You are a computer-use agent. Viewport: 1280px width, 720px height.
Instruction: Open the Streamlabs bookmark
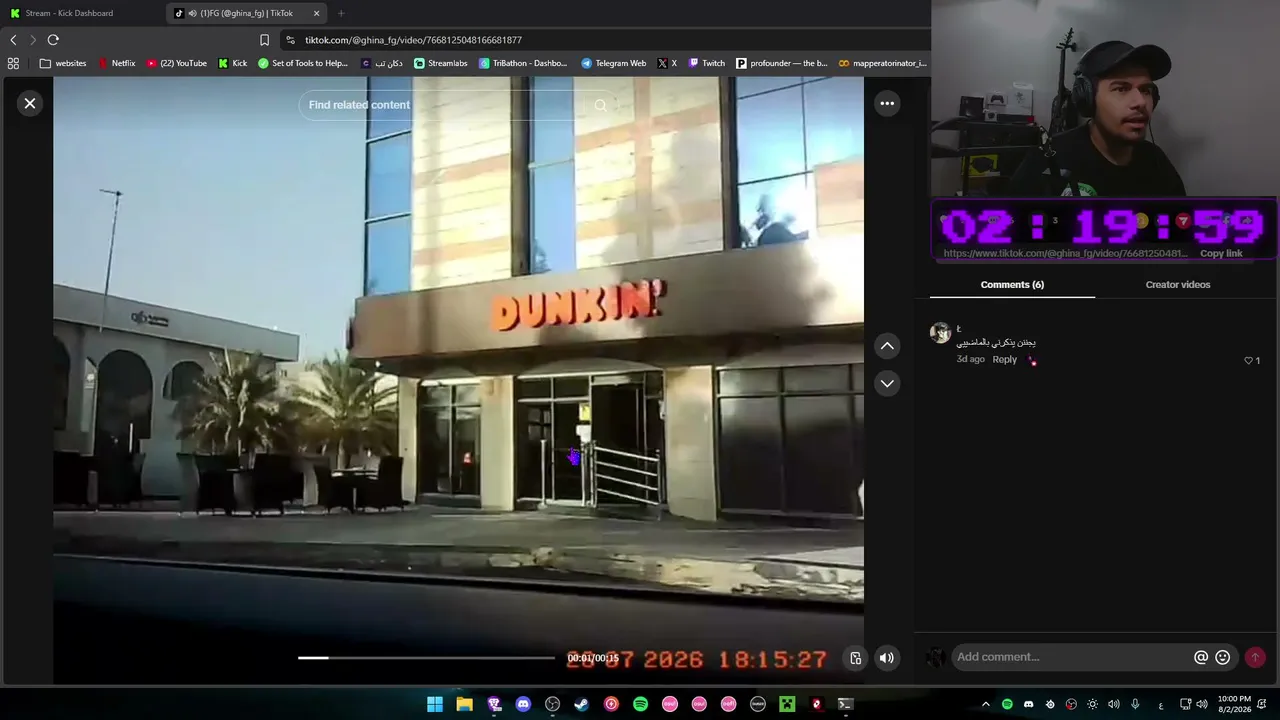(x=440, y=63)
